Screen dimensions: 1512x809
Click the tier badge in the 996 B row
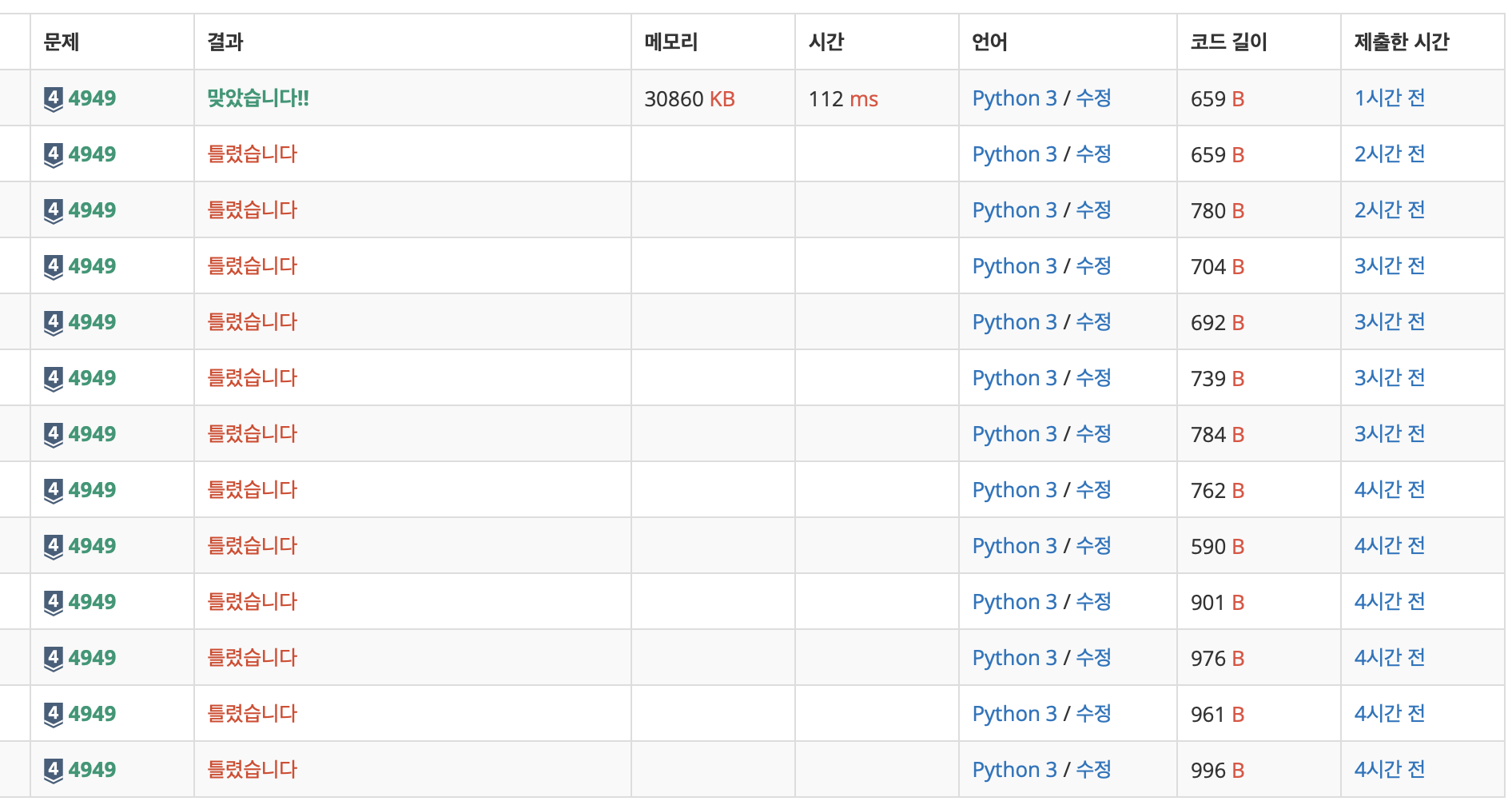point(54,771)
